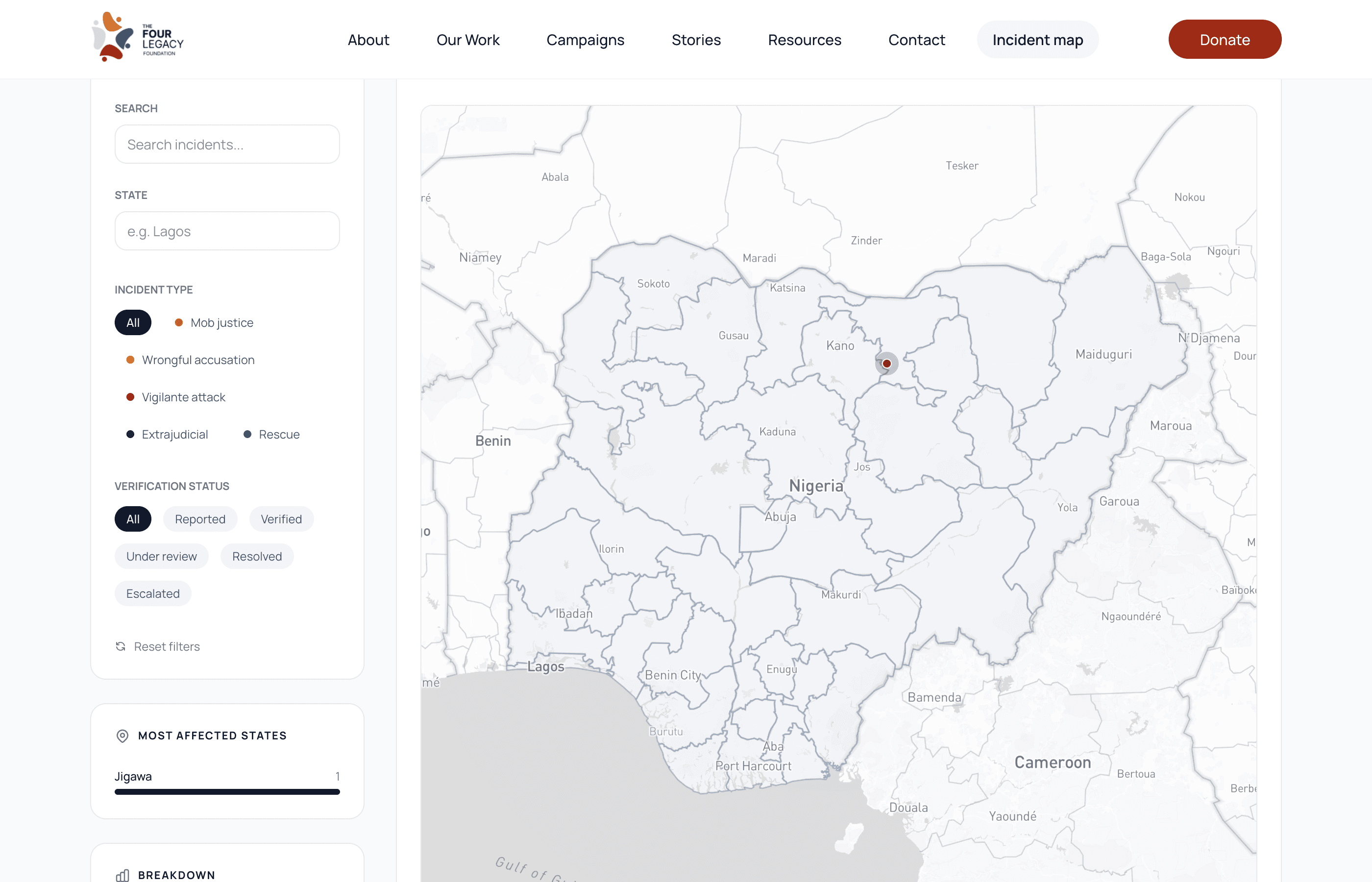Click the Garoua map label

click(1119, 502)
